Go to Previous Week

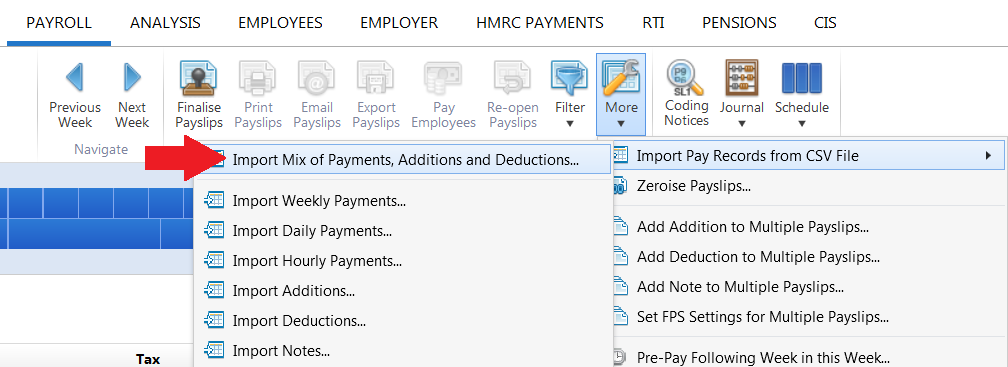tap(75, 94)
